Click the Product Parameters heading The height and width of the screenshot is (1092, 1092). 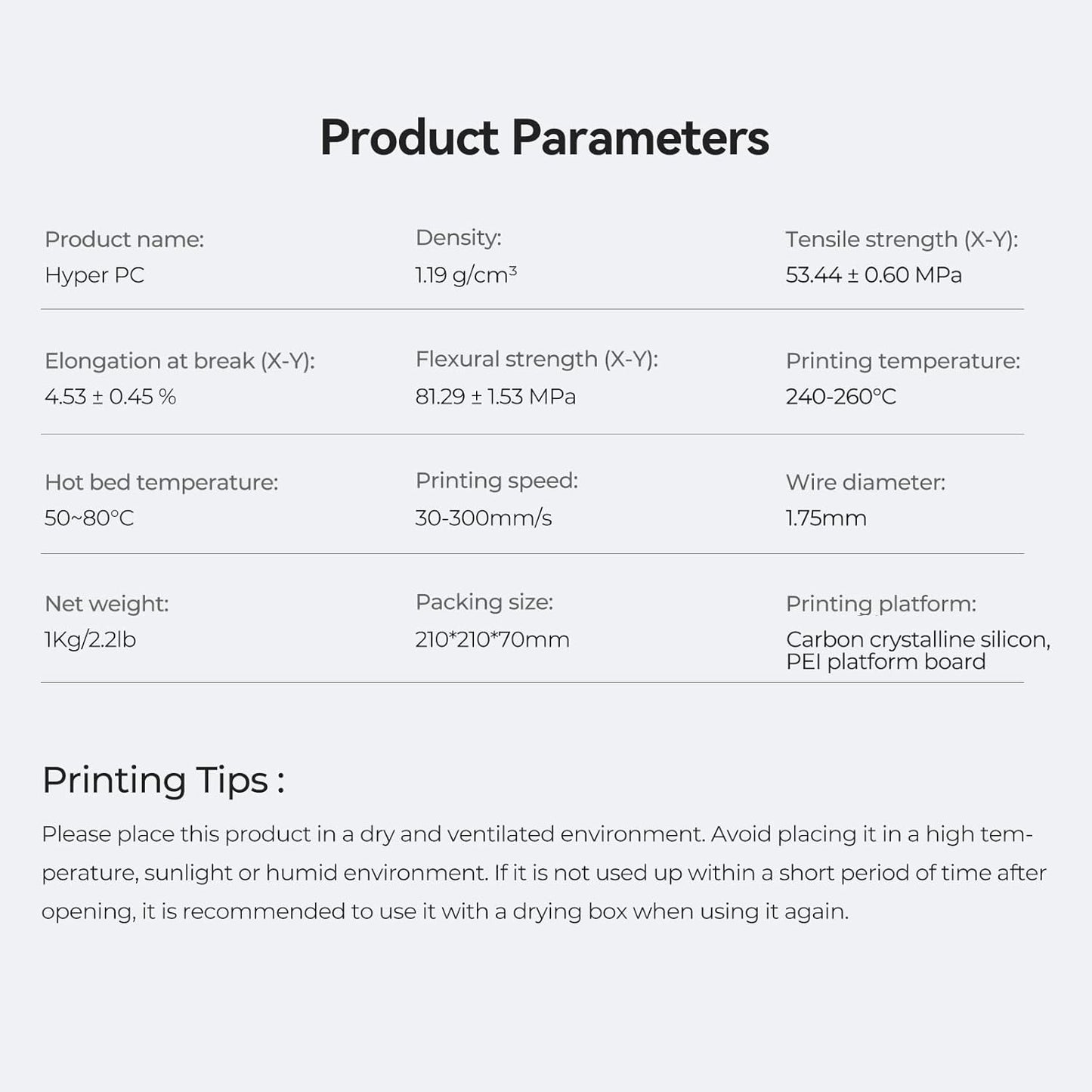coord(544,138)
